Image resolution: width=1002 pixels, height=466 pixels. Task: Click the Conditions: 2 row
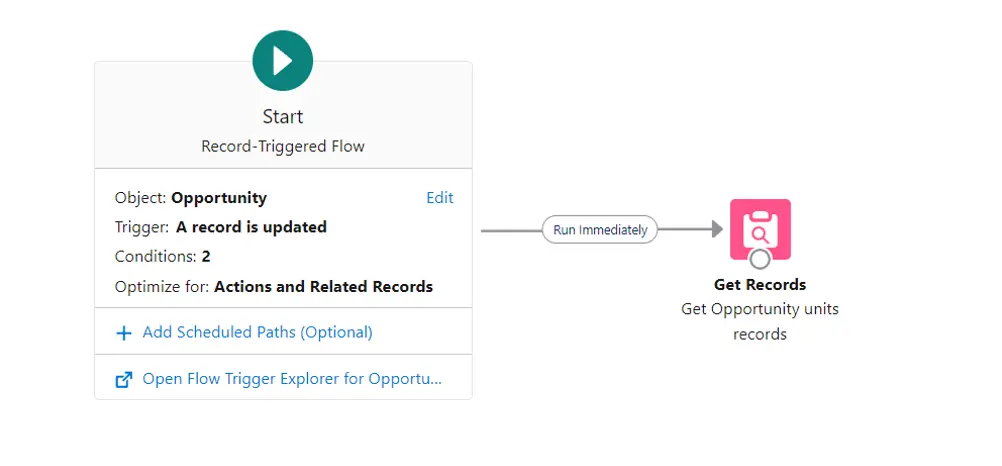click(x=163, y=256)
